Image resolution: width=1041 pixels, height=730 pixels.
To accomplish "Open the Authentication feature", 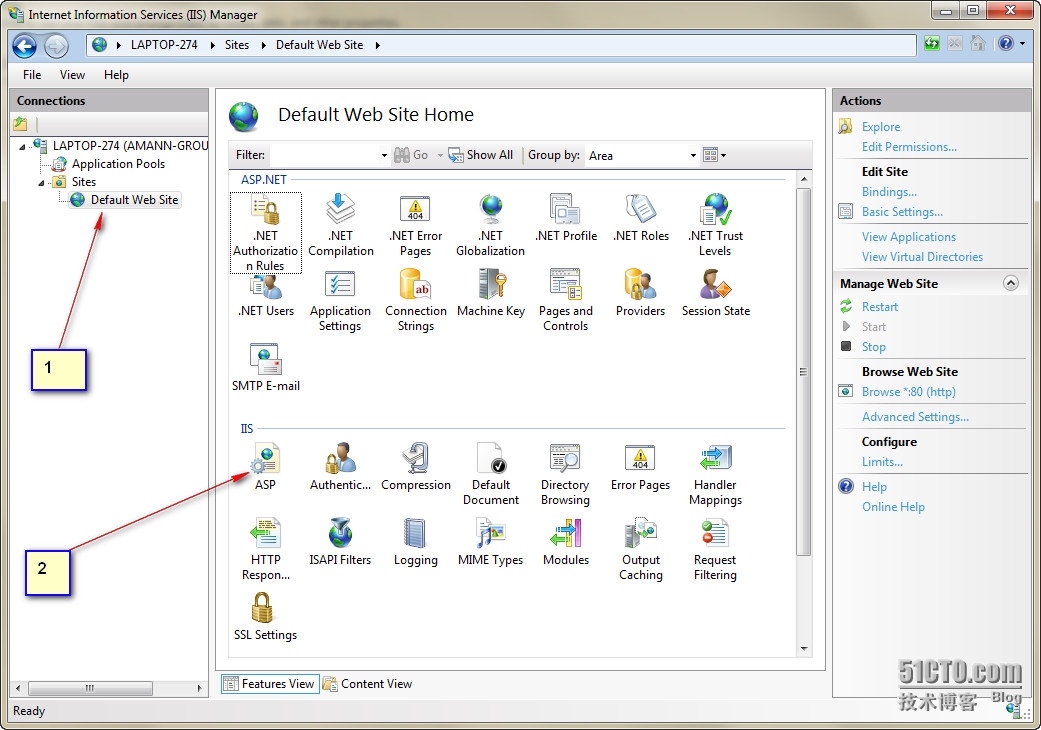I will coord(341,467).
